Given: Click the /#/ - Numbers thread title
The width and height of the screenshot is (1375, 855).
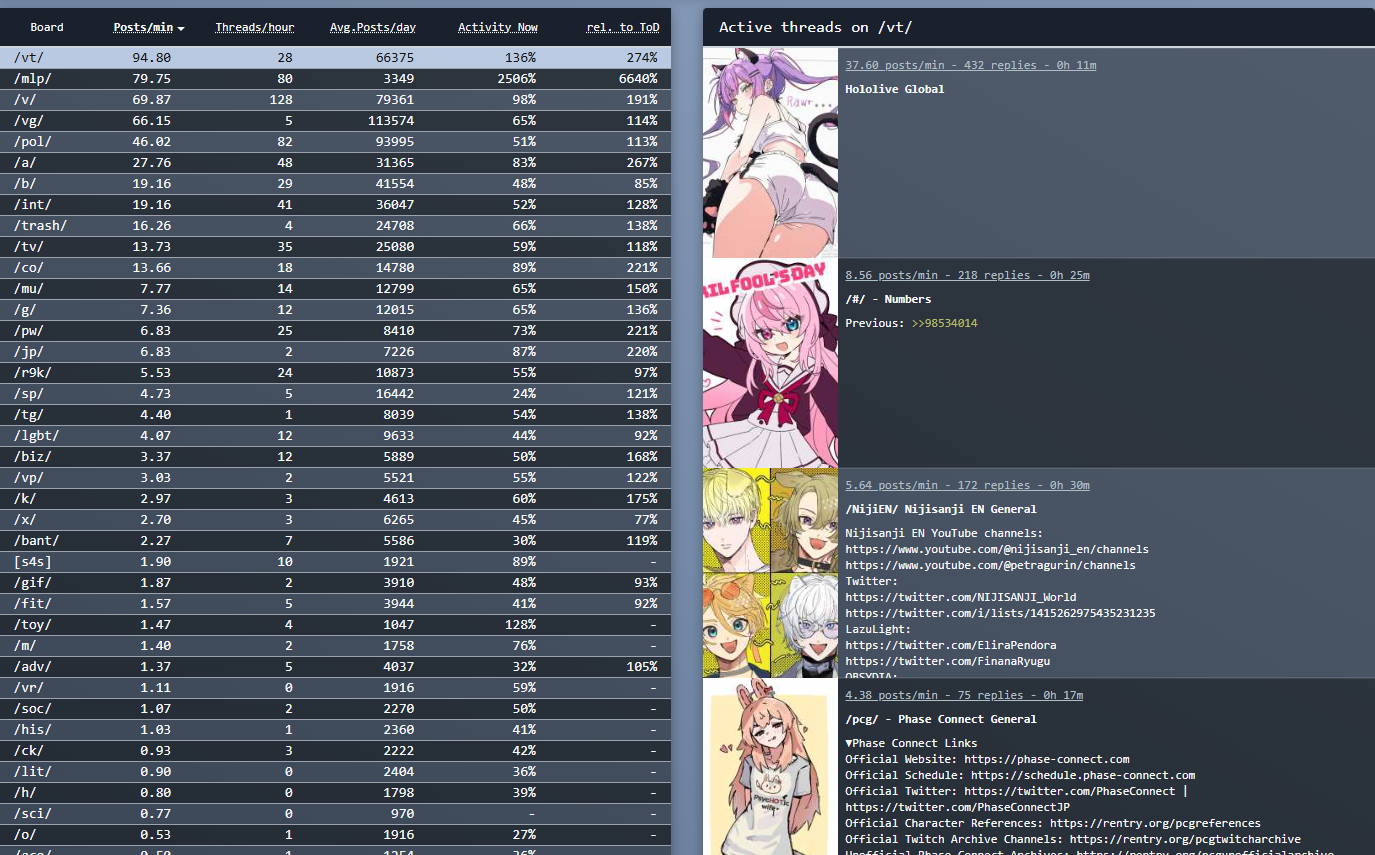Looking at the screenshot, I should [888, 299].
